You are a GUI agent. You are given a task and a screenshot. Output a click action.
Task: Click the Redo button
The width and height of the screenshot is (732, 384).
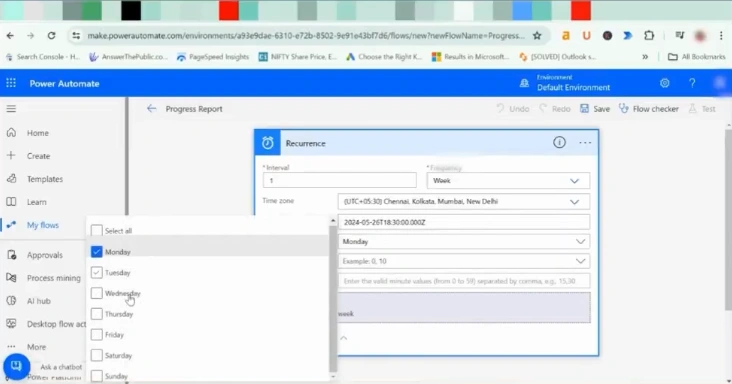[555, 109]
